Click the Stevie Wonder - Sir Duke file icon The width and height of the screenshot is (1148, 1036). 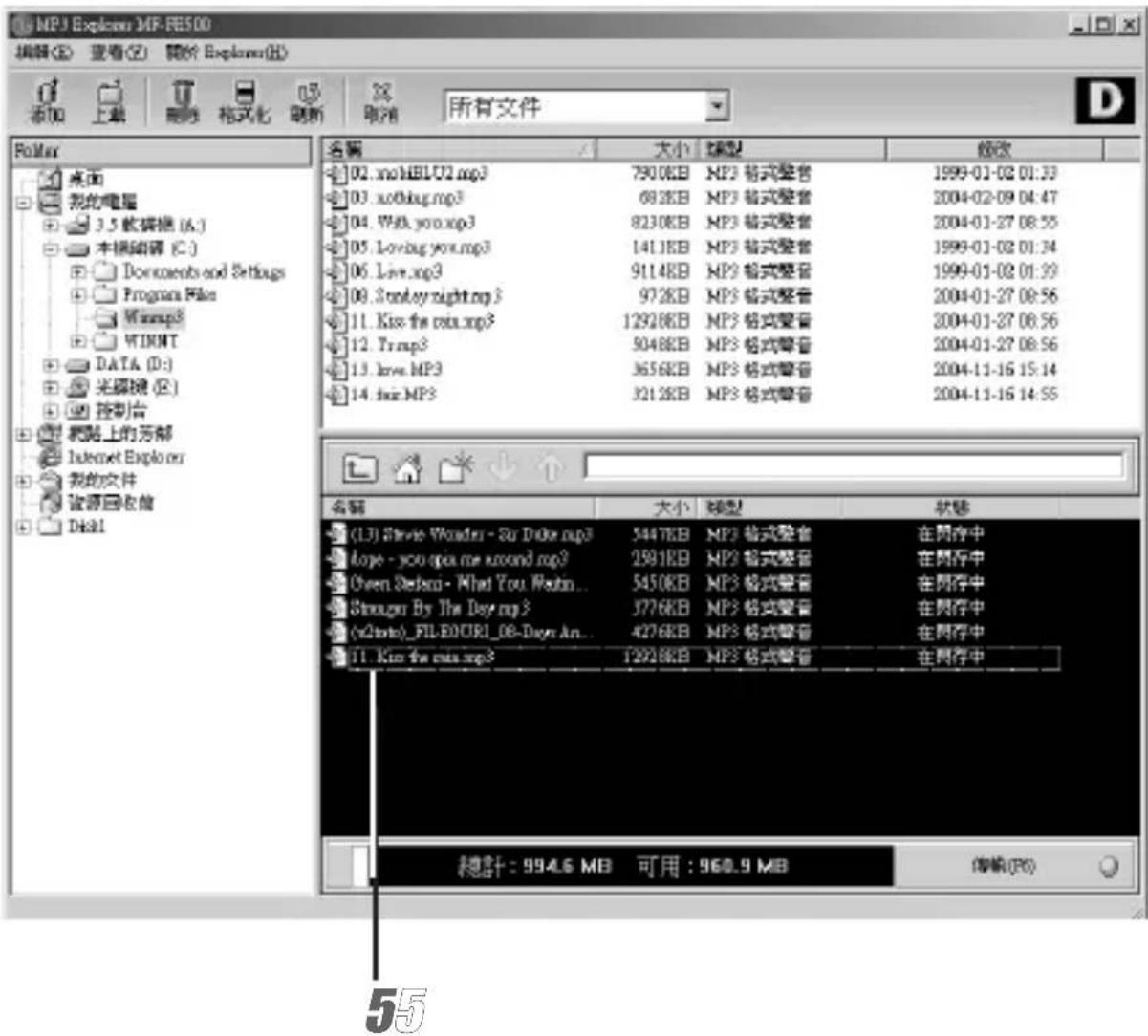coord(336,534)
